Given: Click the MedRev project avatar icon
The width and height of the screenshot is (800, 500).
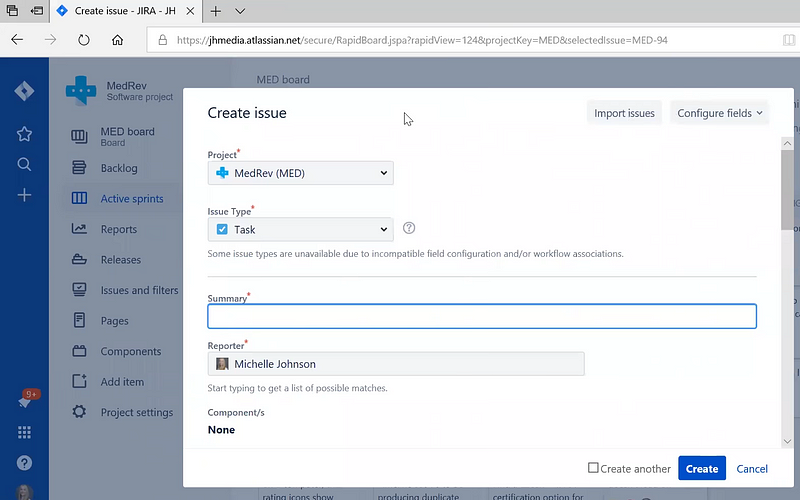Looking at the screenshot, I should tap(81, 91).
